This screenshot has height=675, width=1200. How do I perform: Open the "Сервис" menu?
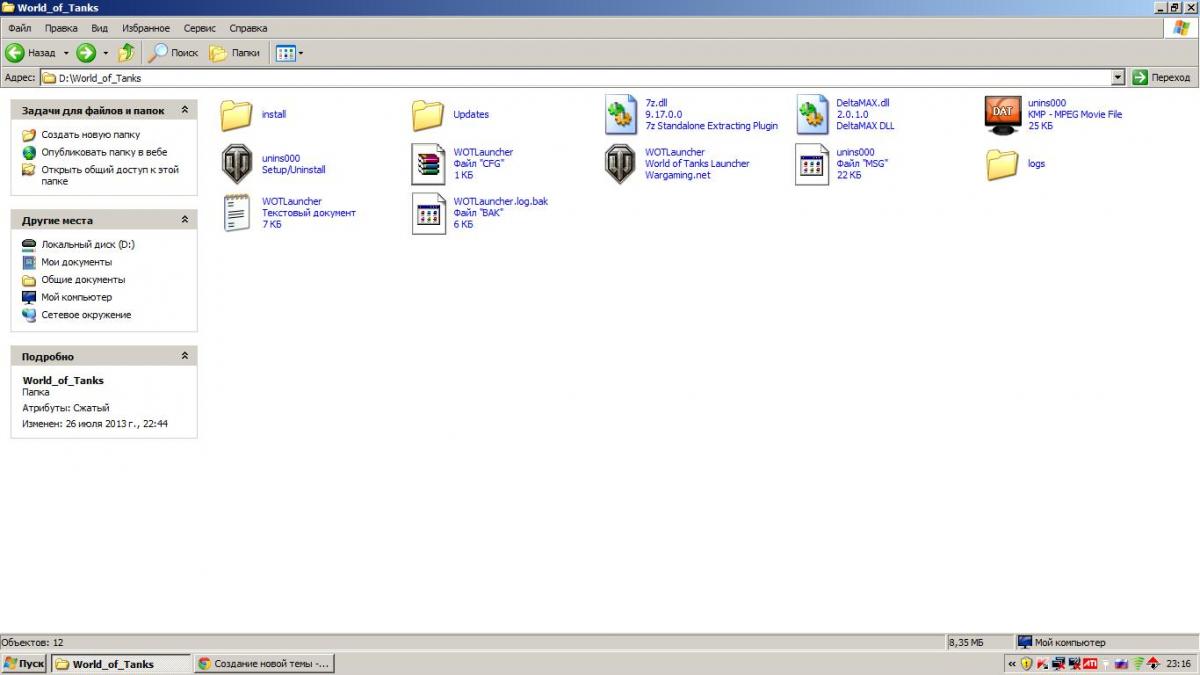199,28
